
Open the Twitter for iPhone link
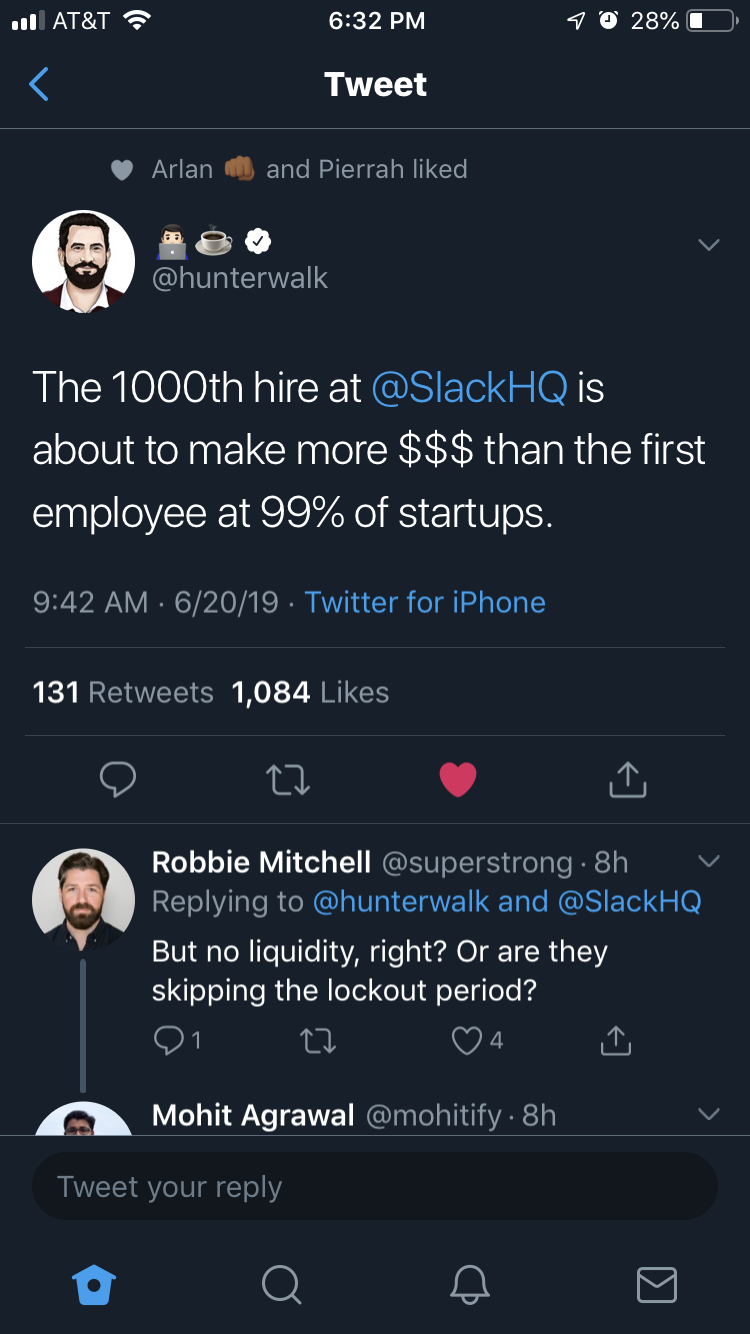(425, 602)
